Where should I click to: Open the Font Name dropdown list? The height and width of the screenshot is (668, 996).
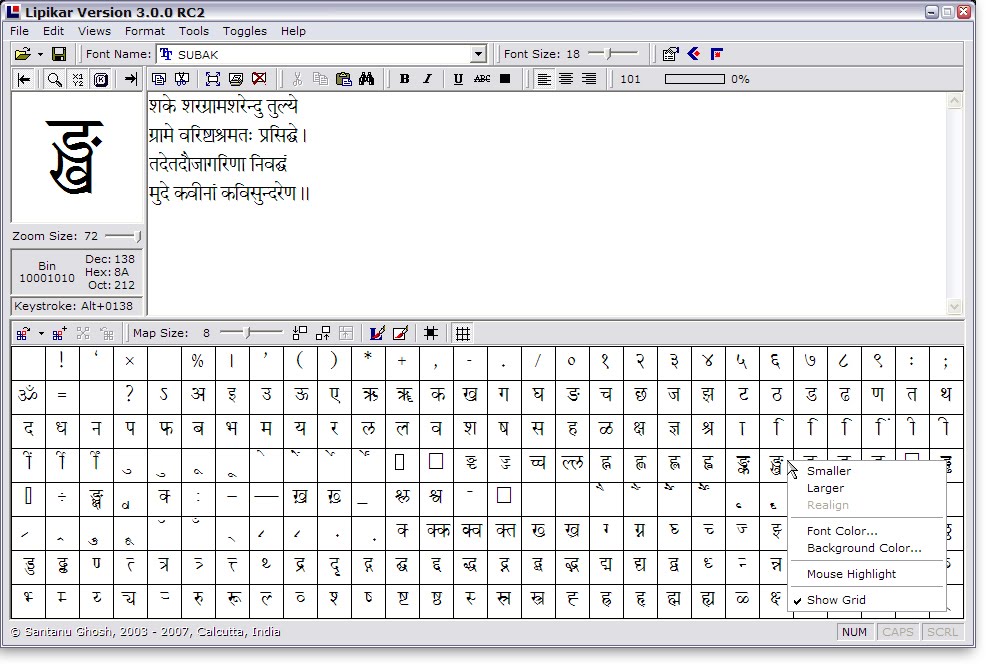478,54
